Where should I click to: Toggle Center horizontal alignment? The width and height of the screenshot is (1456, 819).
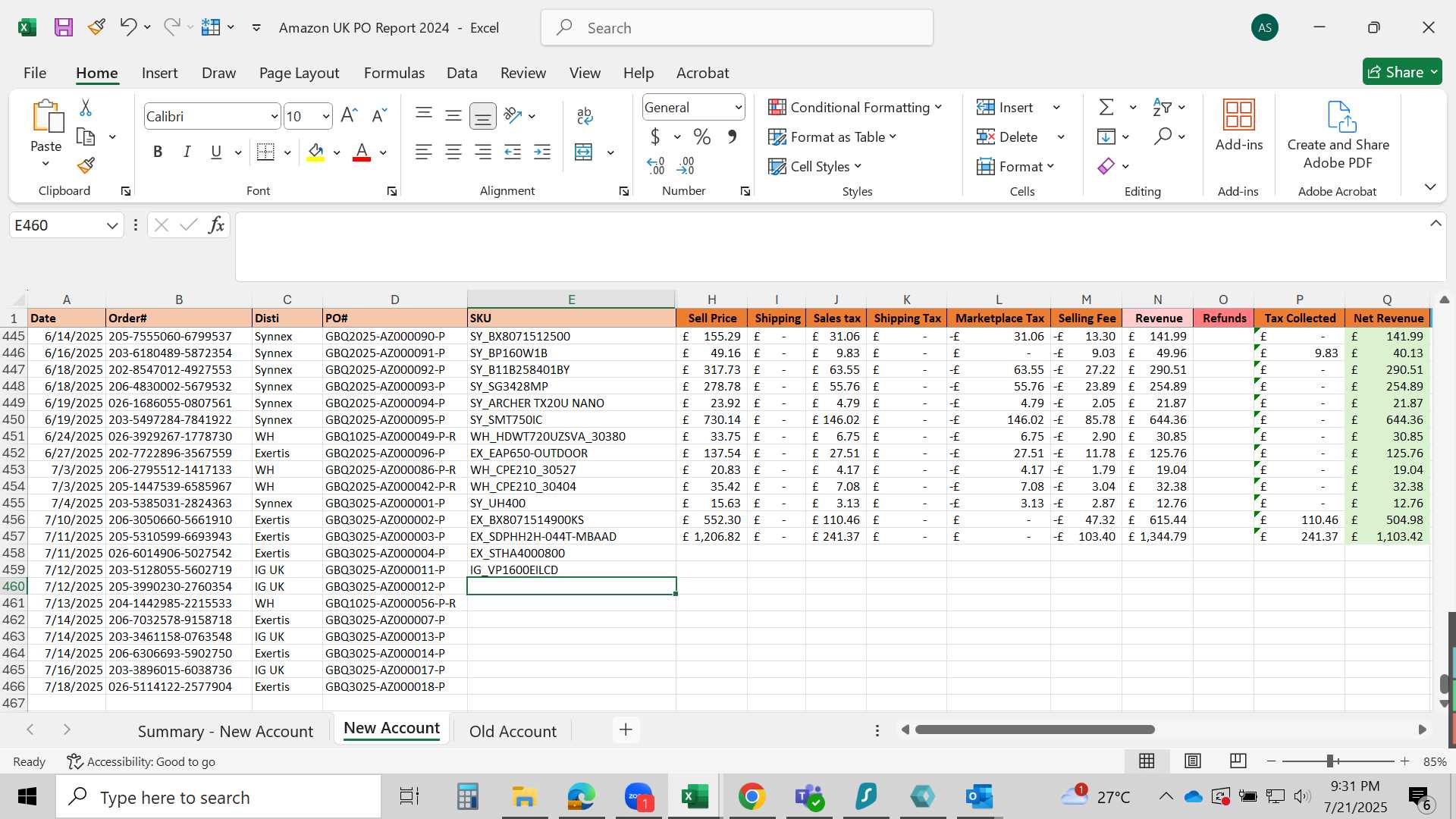pos(453,152)
